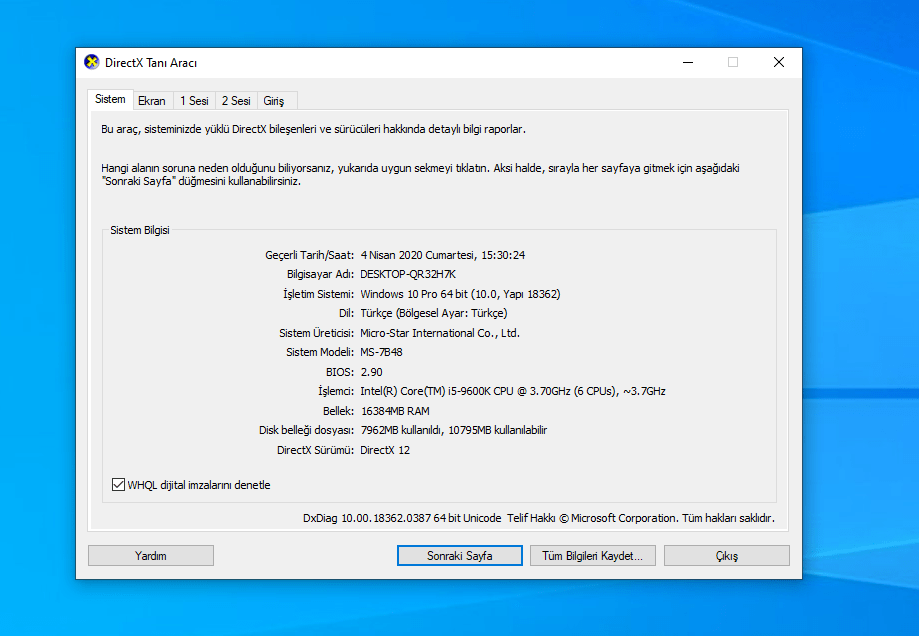Click the 16384MB RAM value
919x636 pixels.
(x=395, y=411)
